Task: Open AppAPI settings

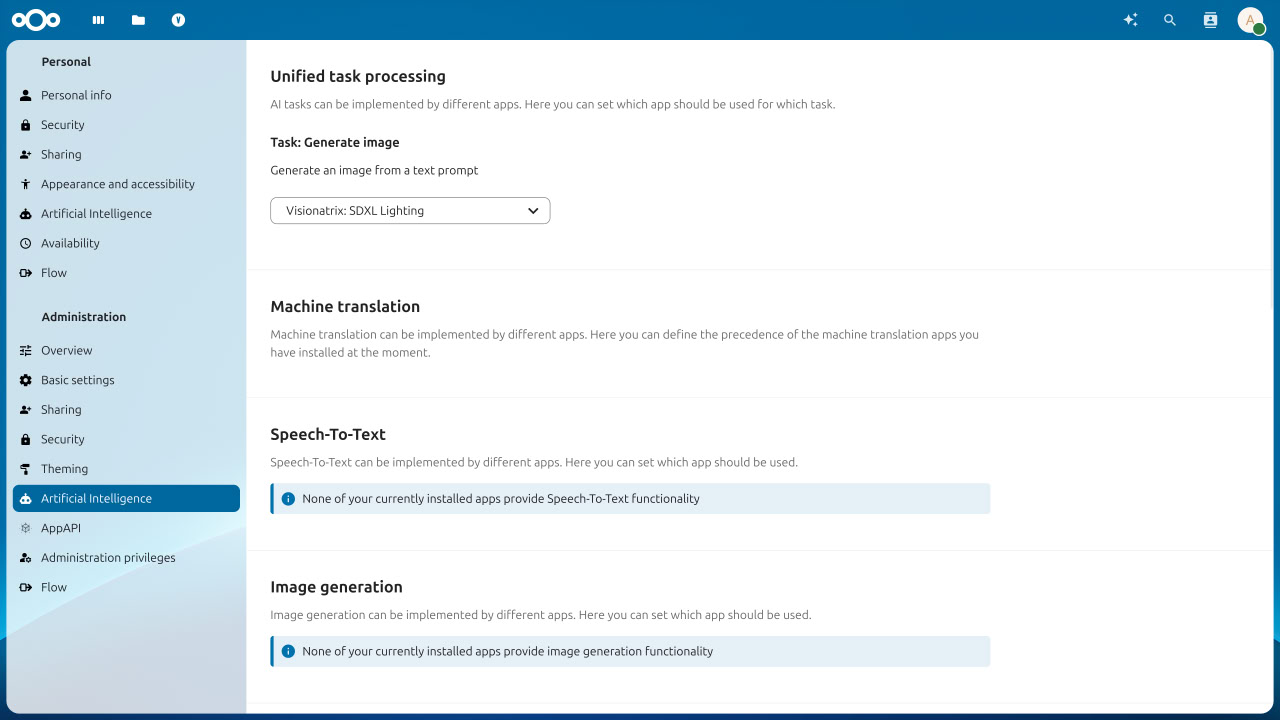Action: click(126, 528)
